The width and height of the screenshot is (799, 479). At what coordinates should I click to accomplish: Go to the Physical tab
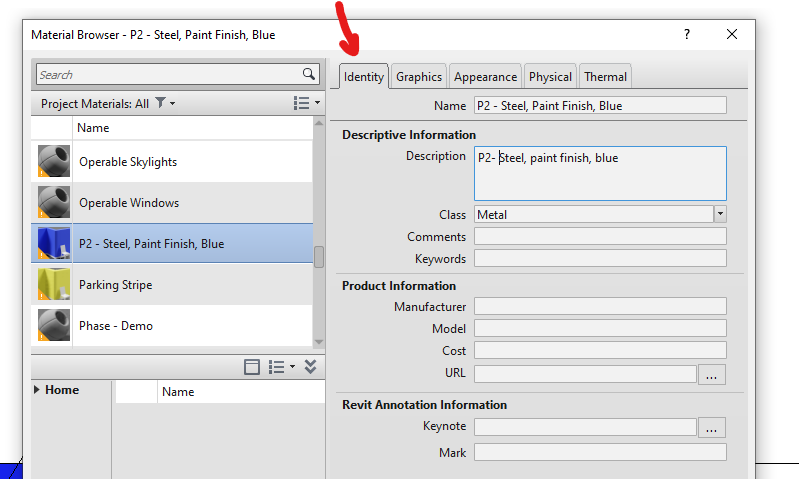pyautogui.click(x=550, y=77)
